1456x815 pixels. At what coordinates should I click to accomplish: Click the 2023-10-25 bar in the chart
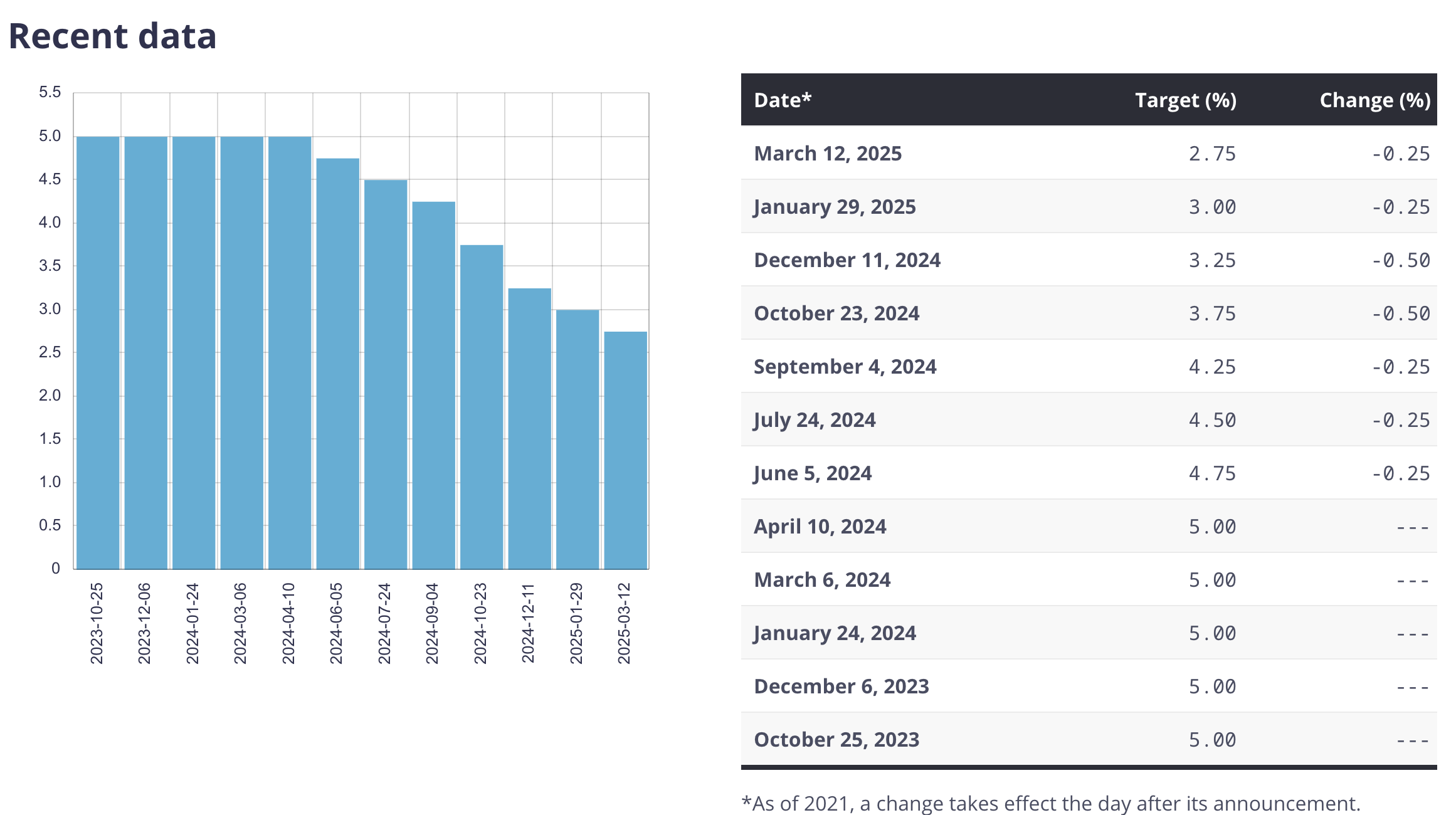pos(98,352)
